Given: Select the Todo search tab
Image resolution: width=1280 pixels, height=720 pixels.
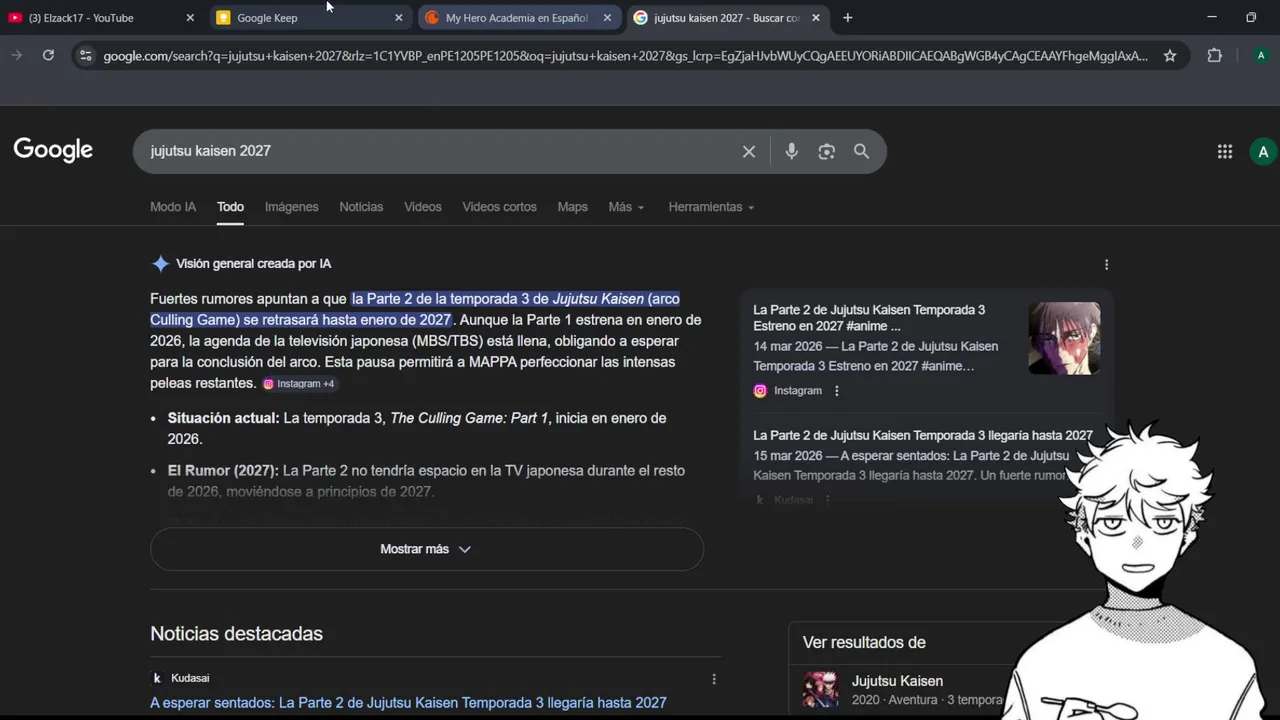Looking at the screenshot, I should pos(230,207).
